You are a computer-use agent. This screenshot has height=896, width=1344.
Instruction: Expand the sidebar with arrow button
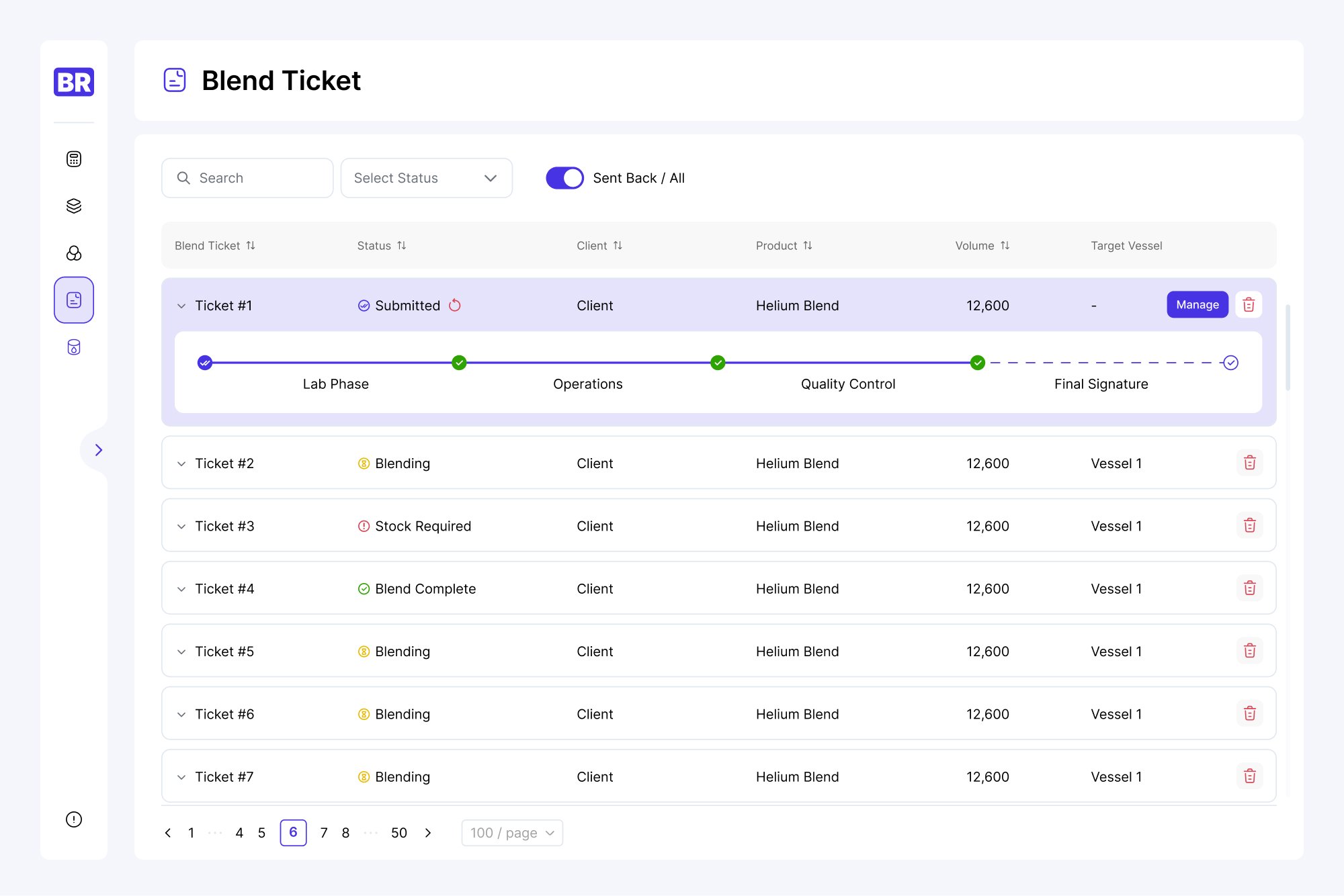click(x=98, y=450)
